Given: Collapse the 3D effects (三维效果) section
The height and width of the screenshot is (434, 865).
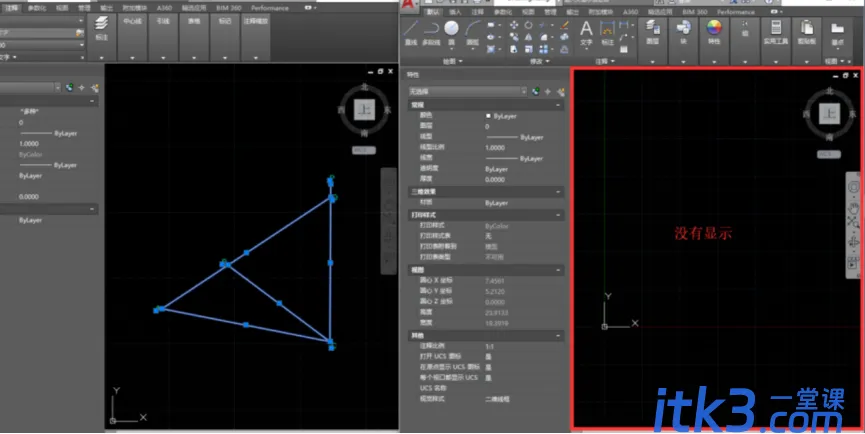Looking at the screenshot, I should 558,192.
